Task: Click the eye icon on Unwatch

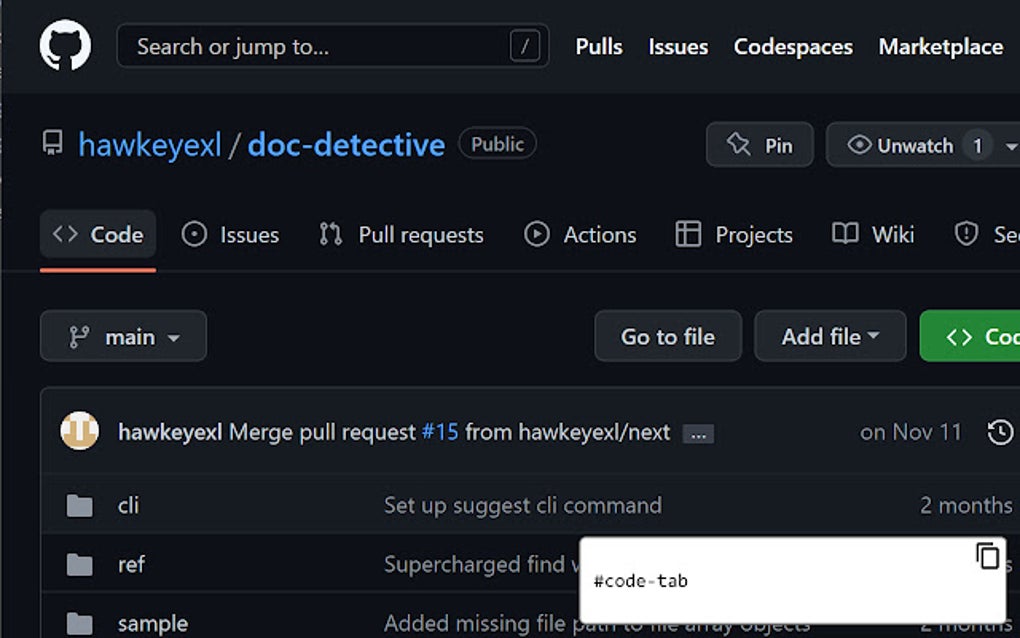Action: click(x=859, y=145)
